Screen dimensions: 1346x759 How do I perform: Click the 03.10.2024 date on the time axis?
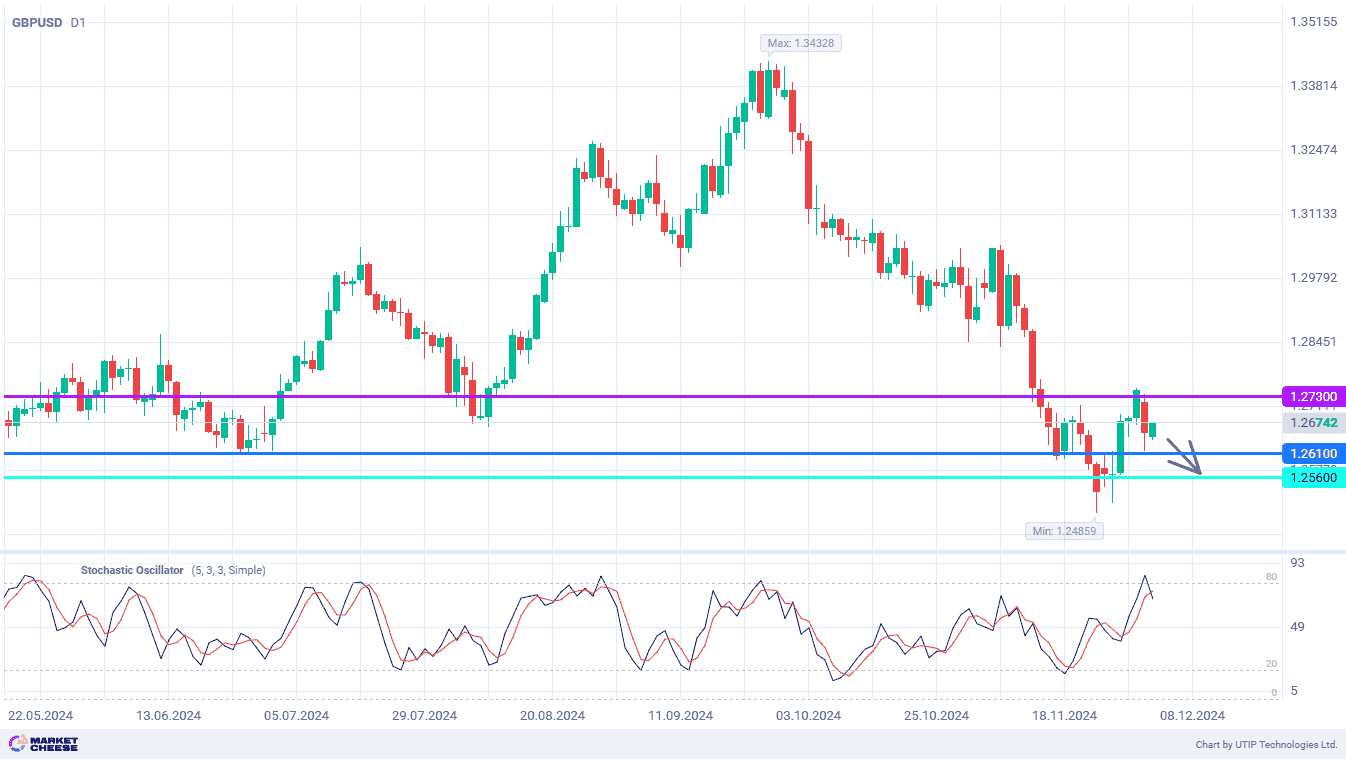(808, 716)
